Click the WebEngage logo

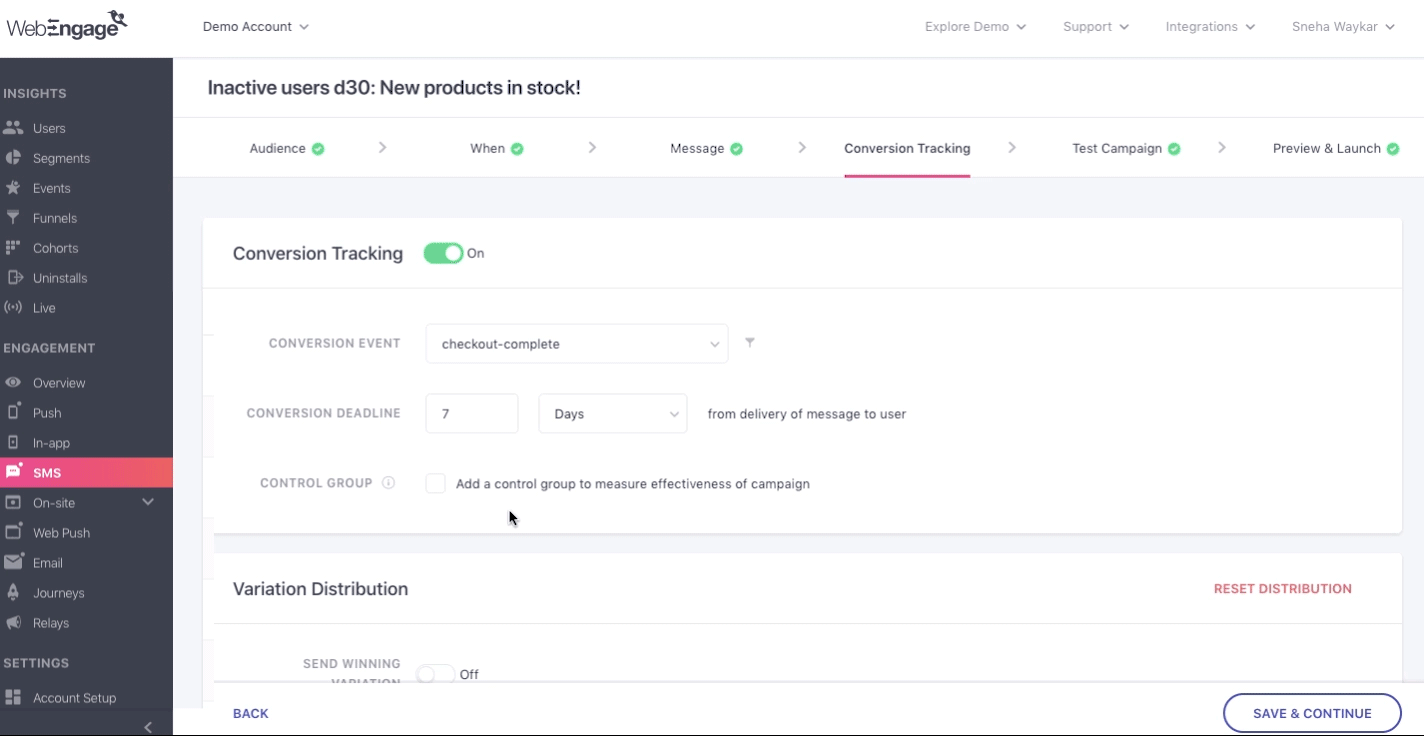pyautogui.click(x=67, y=25)
